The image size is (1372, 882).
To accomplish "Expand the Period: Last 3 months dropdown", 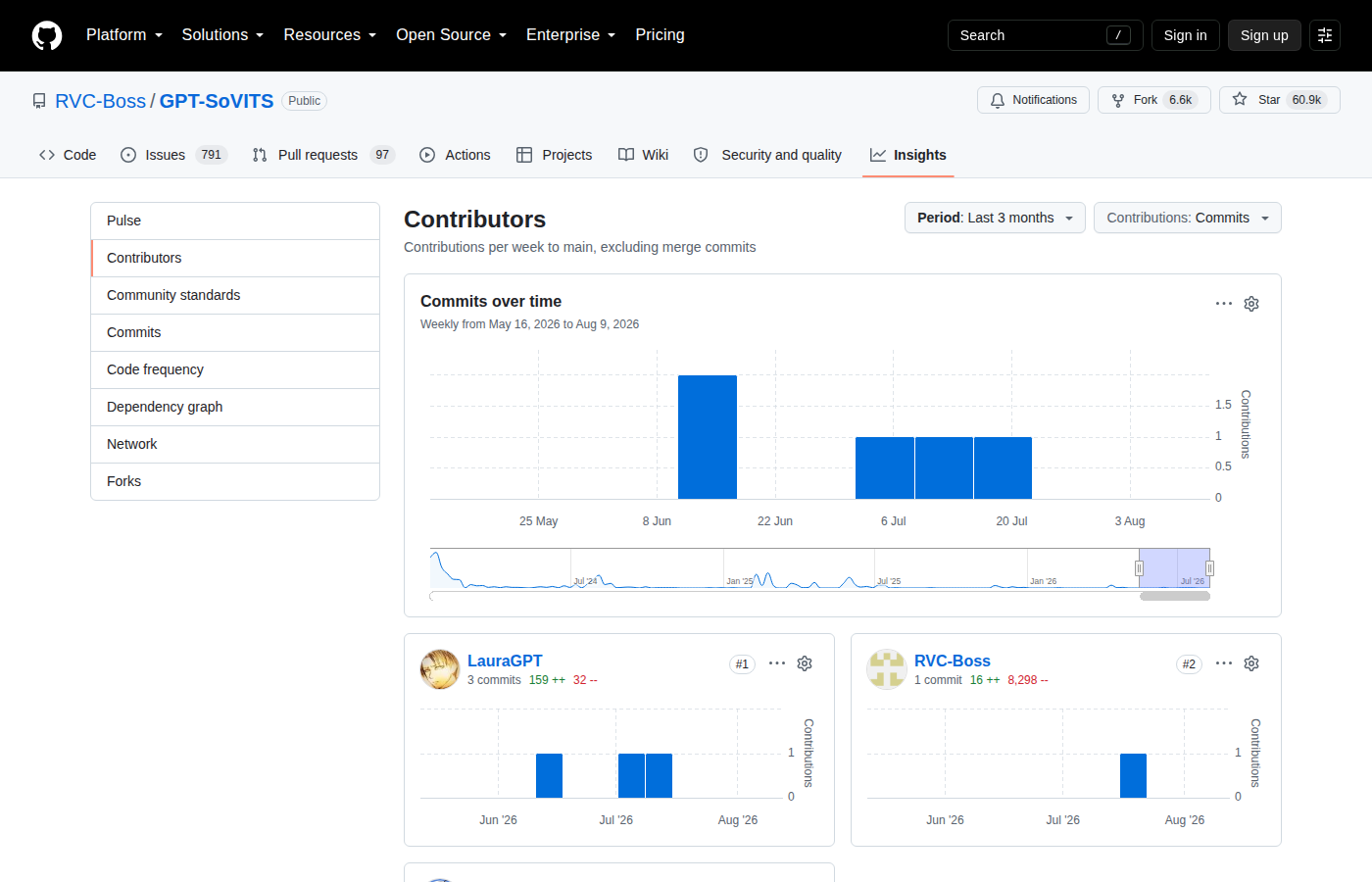I will coord(995,218).
